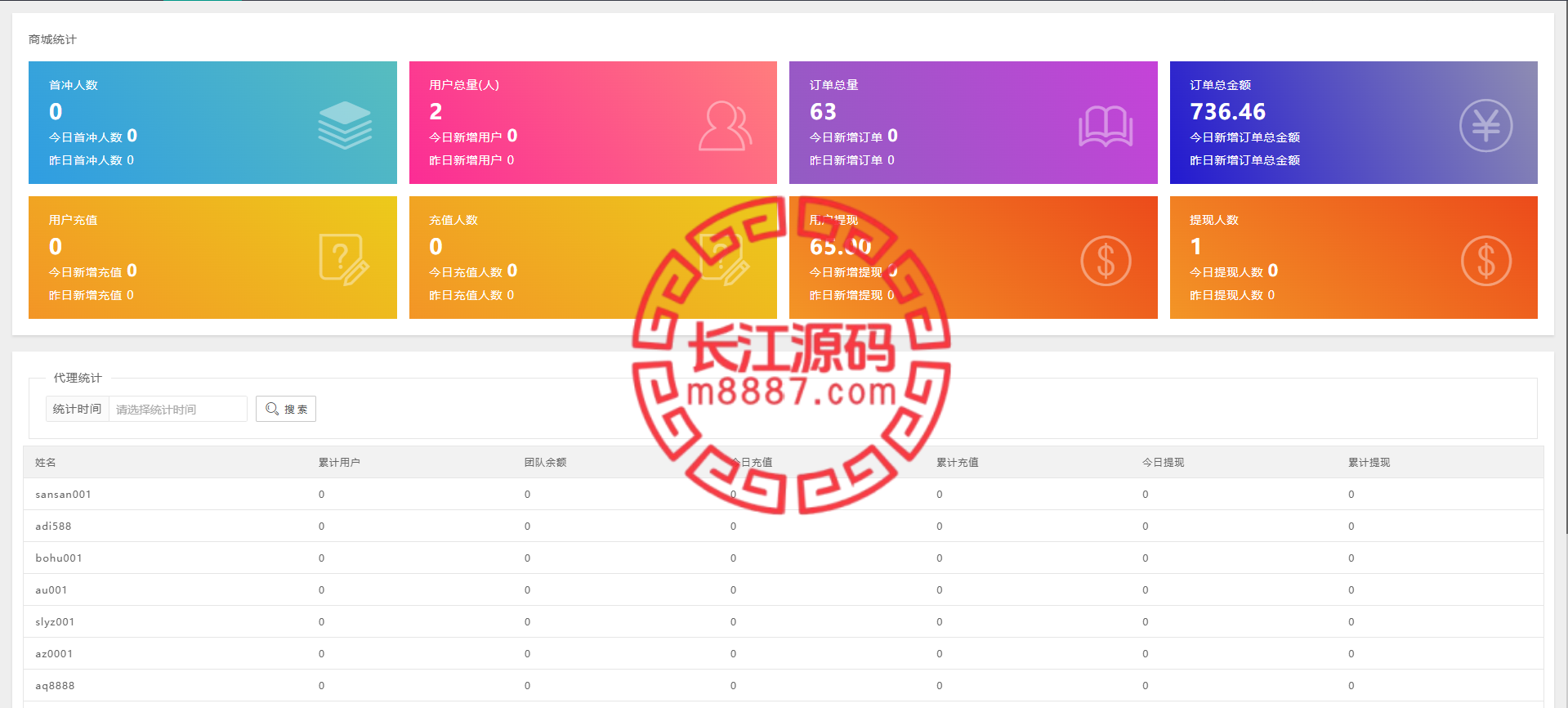Click 今日提现人数 label
The height and width of the screenshot is (708, 1568).
pyautogui.click(x=1226, y=272)
